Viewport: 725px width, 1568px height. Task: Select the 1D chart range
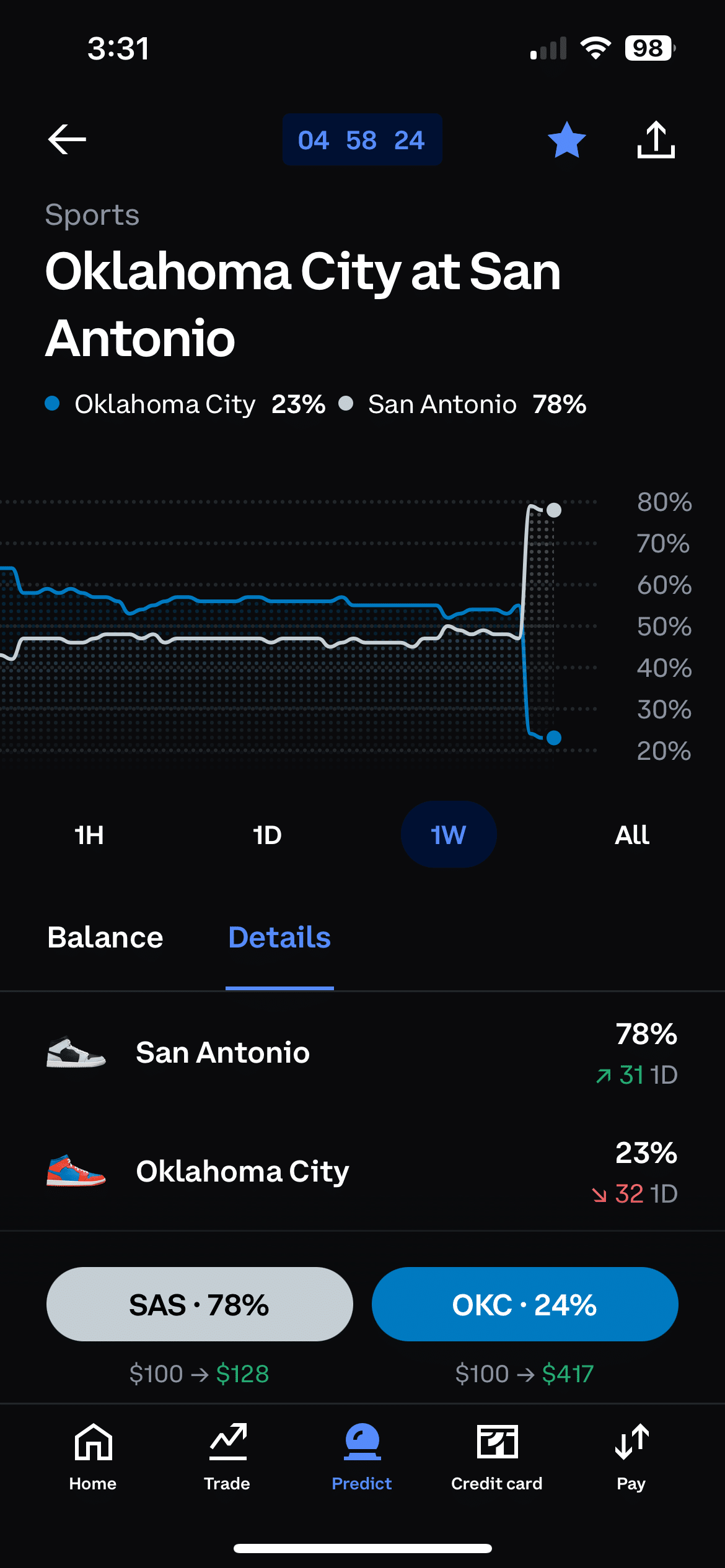[x=268, y=835]
